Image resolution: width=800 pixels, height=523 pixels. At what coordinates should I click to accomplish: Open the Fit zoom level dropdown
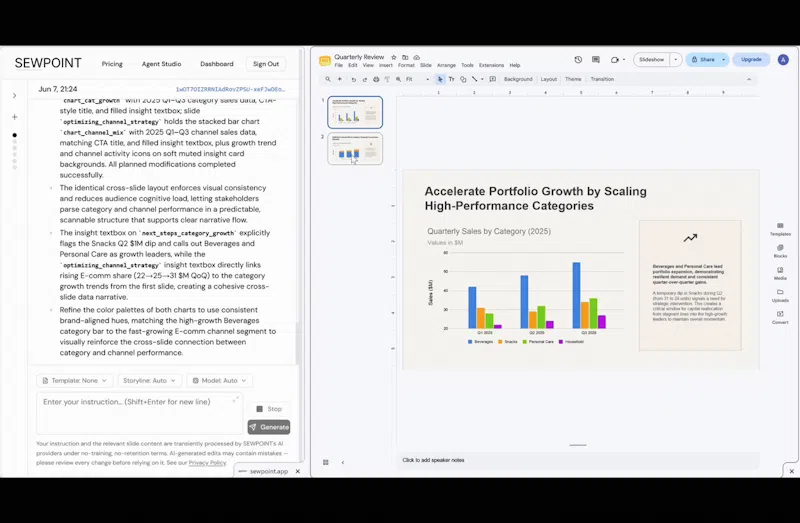pos(417,79)
